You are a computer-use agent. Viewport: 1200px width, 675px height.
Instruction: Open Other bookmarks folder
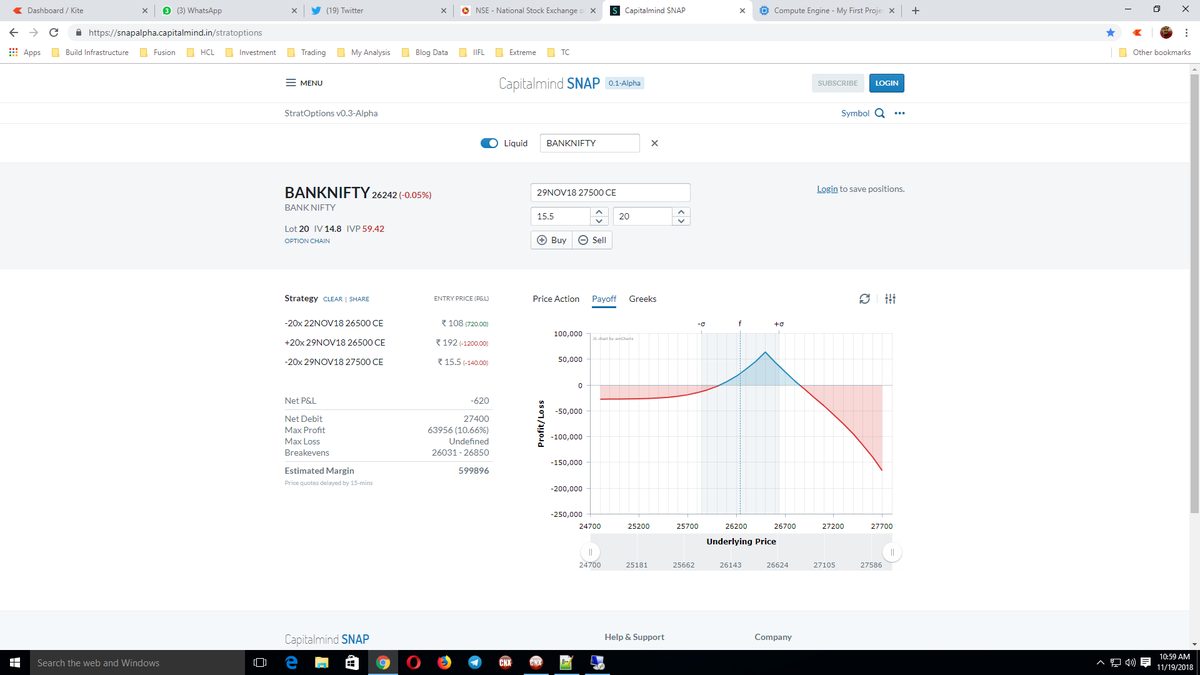click(x=1155, y=52)
